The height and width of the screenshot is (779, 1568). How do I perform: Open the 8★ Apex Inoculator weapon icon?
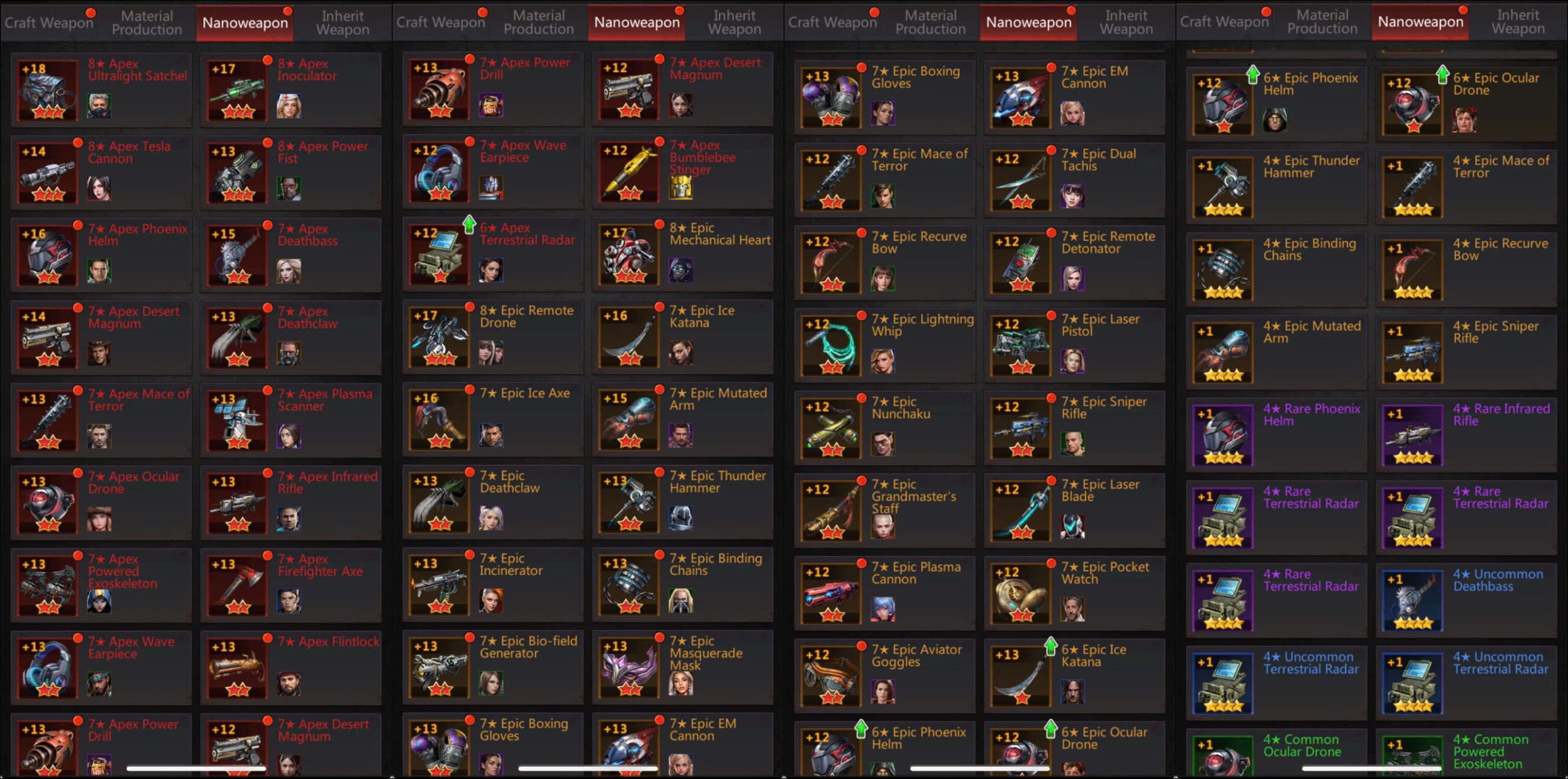pos(237,90)
